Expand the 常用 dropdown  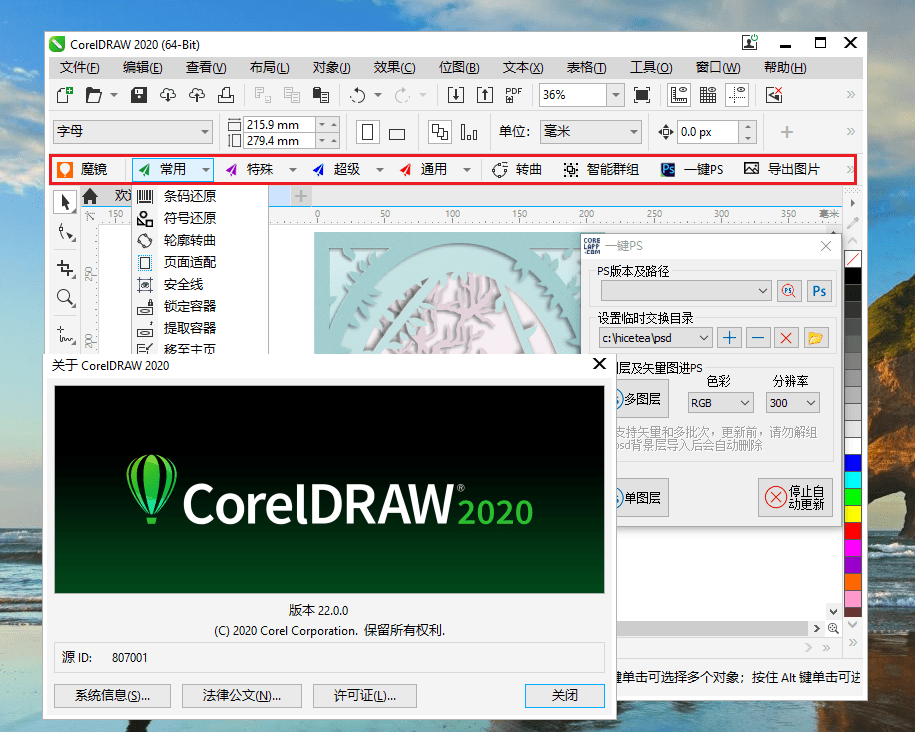point(205,170)
